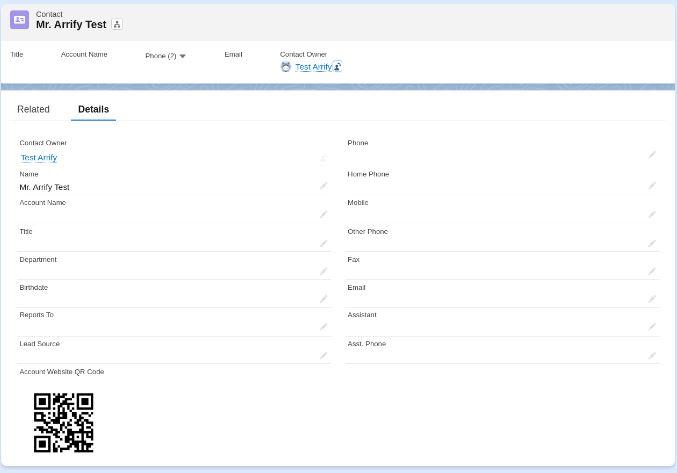Expand the Phone (2) dropdown arrow

tap(182, 56)
